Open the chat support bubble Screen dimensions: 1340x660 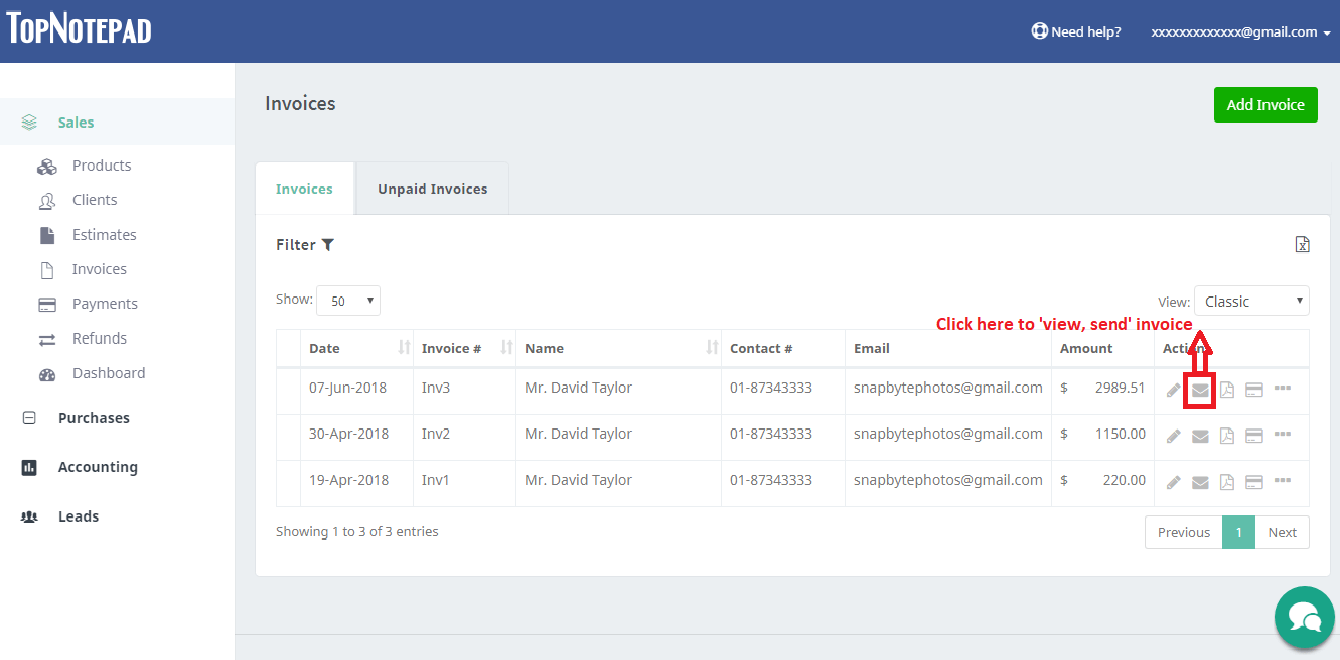tap(1305, 616)
